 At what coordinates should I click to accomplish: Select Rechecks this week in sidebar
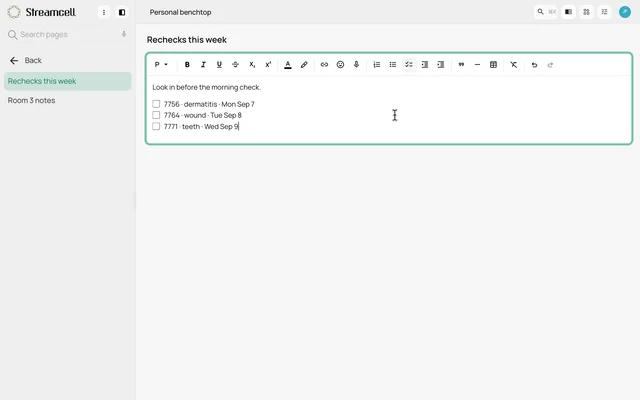pos(68,81)
